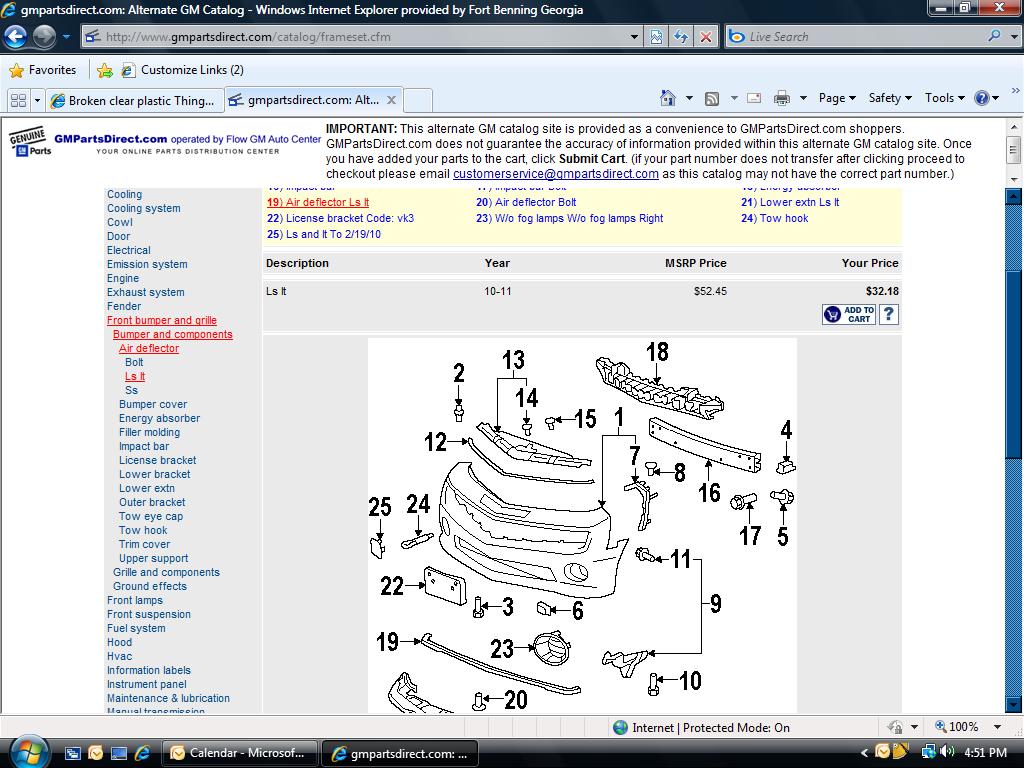Click the Add to Favorites Bar star icon
The height and width of the screenshot is (768, 1024).
point(105,70)
